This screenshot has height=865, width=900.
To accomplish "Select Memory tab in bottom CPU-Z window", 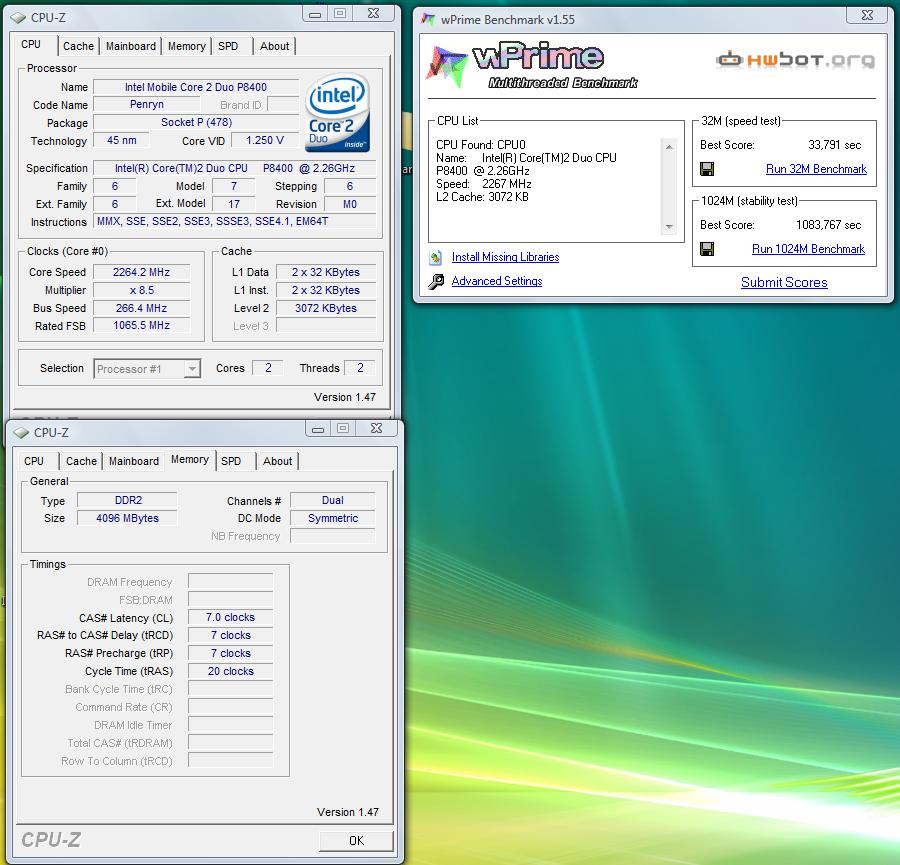I will click(x=190, y=459).
